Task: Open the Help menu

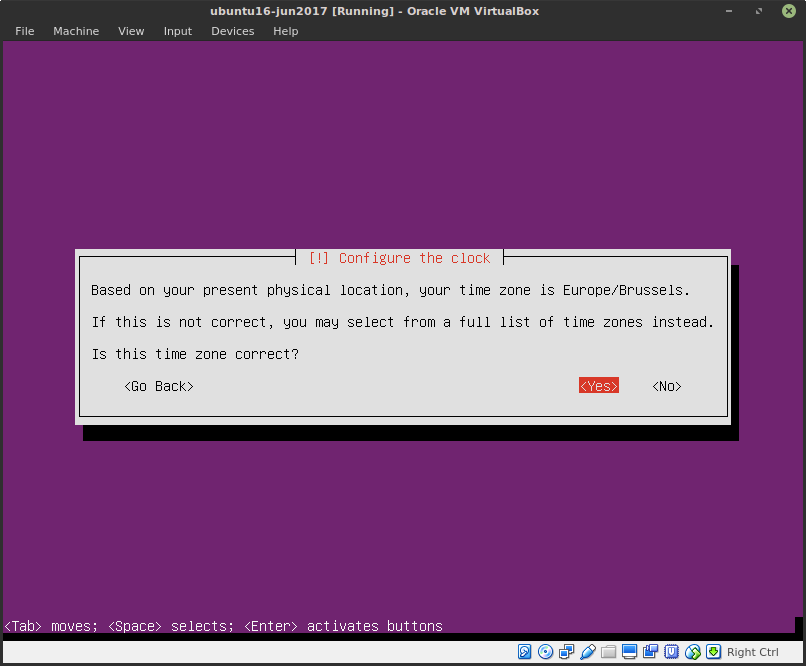Action: (x=285, y=31)
